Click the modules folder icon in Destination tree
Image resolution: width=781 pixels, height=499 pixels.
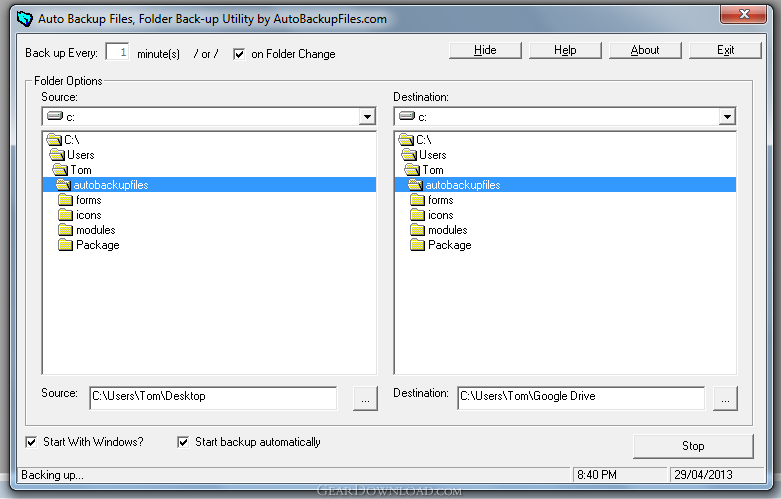(x=417, y=230)
